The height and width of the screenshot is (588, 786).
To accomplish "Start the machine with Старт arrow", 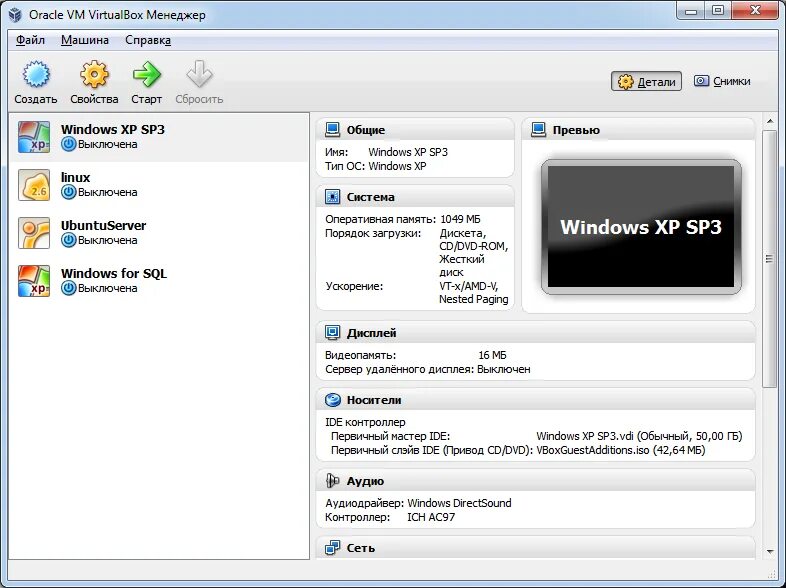I will coord(146,74).
